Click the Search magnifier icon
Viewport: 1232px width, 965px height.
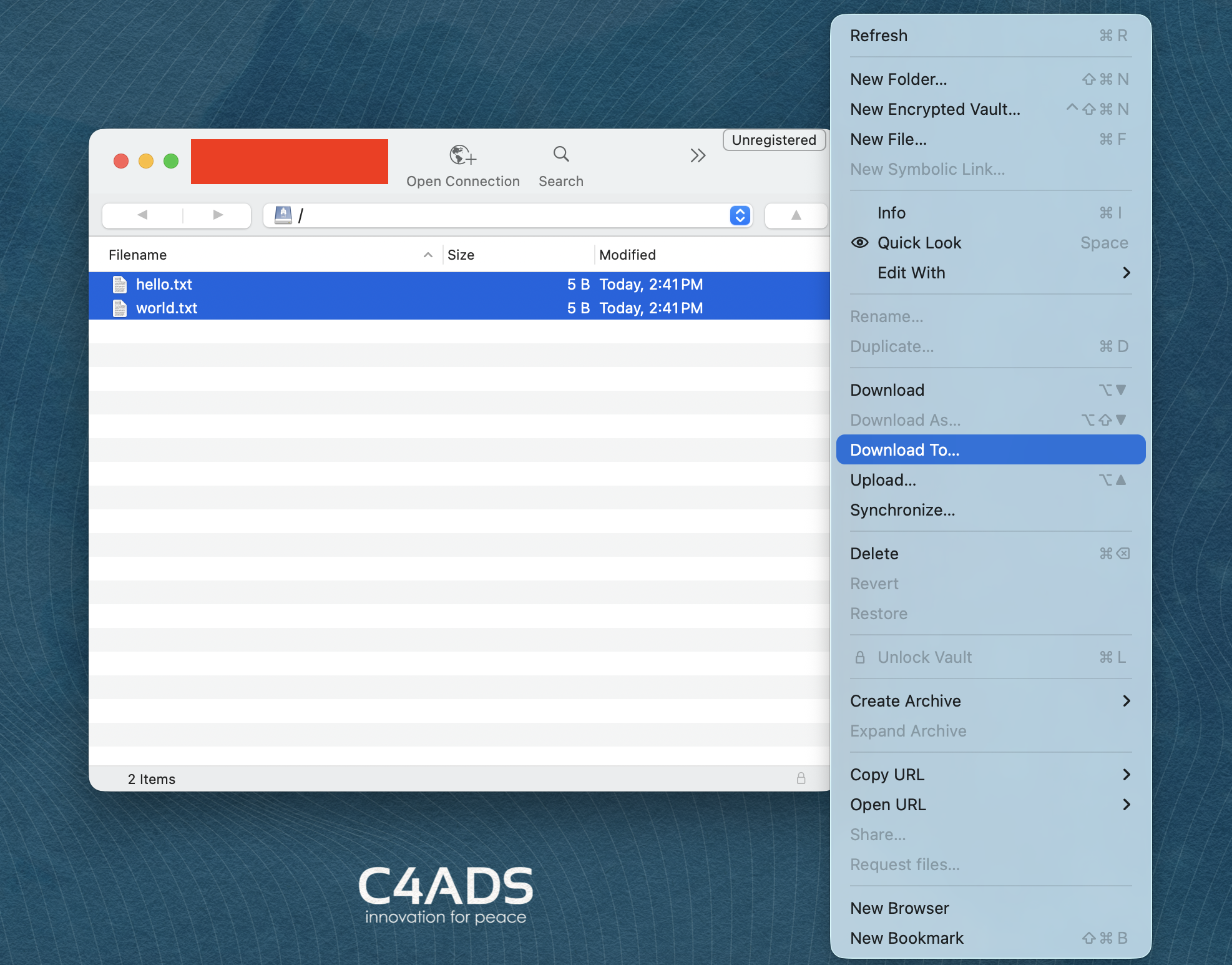click(560, 154)
